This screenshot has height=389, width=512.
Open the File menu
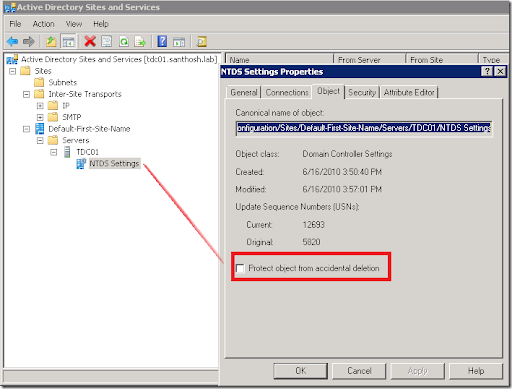pyautogui.click(x=15, y=24)
